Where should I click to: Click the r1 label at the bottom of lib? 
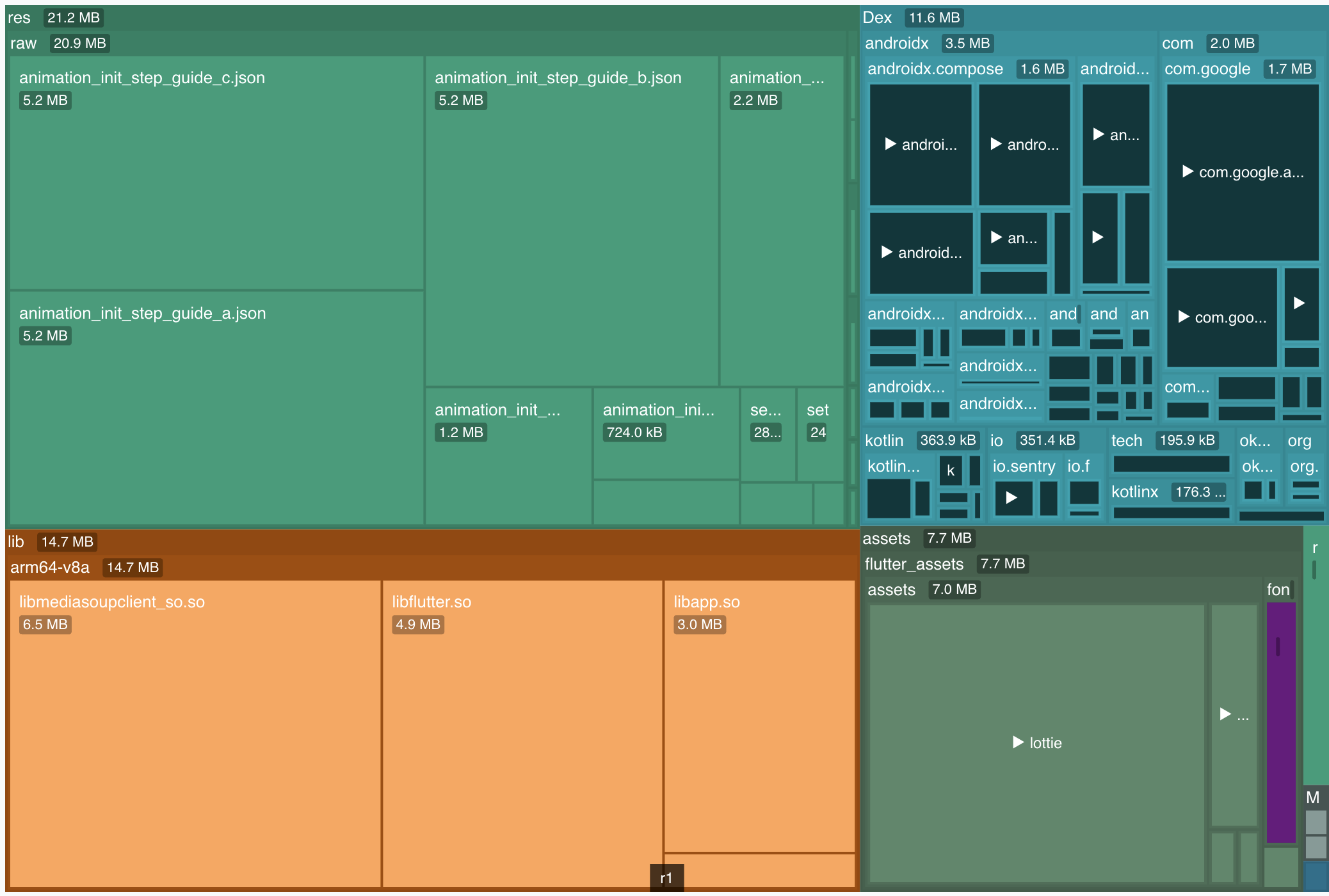tap(667, 878)
